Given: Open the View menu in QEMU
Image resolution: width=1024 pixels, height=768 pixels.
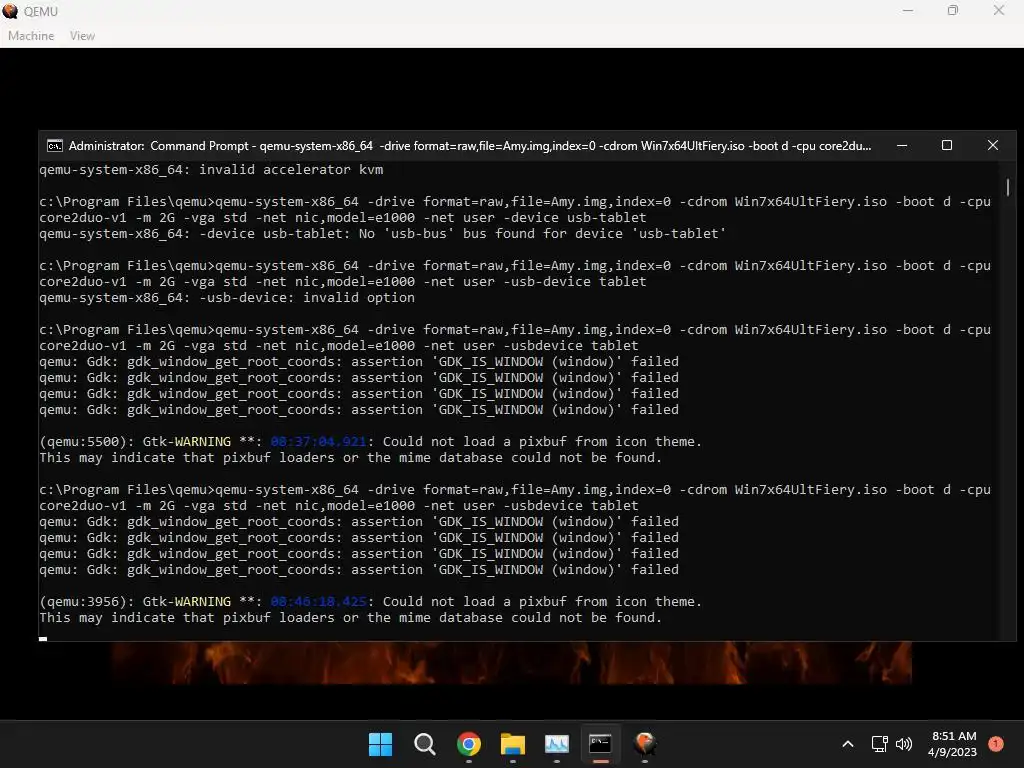Looking at the screenshot, I should [82, 36].
